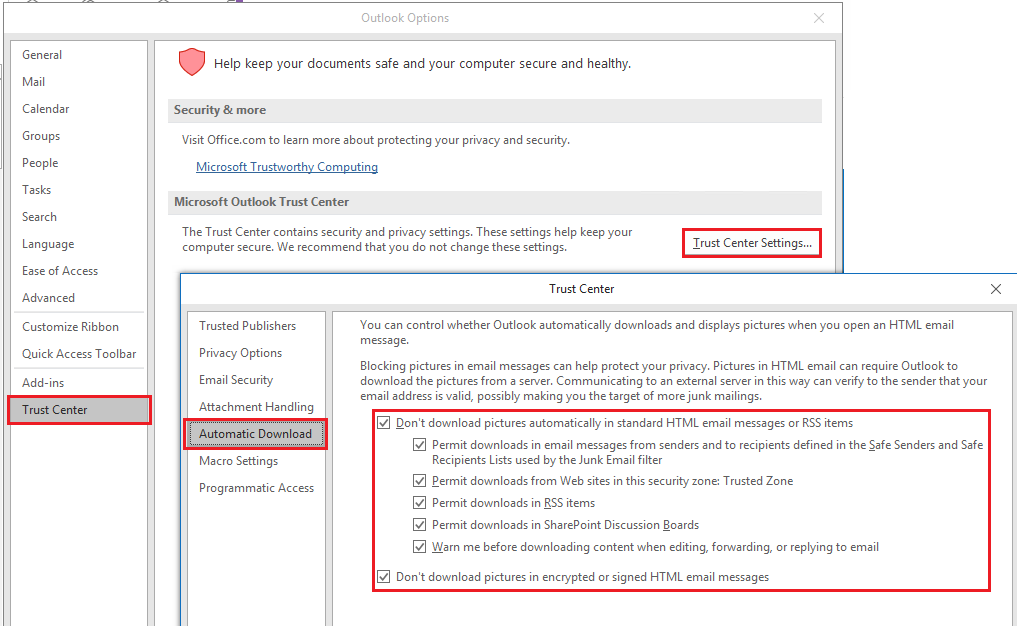
Task: Select Quick Access Toolbar category
Action: (x=79, y=354)
